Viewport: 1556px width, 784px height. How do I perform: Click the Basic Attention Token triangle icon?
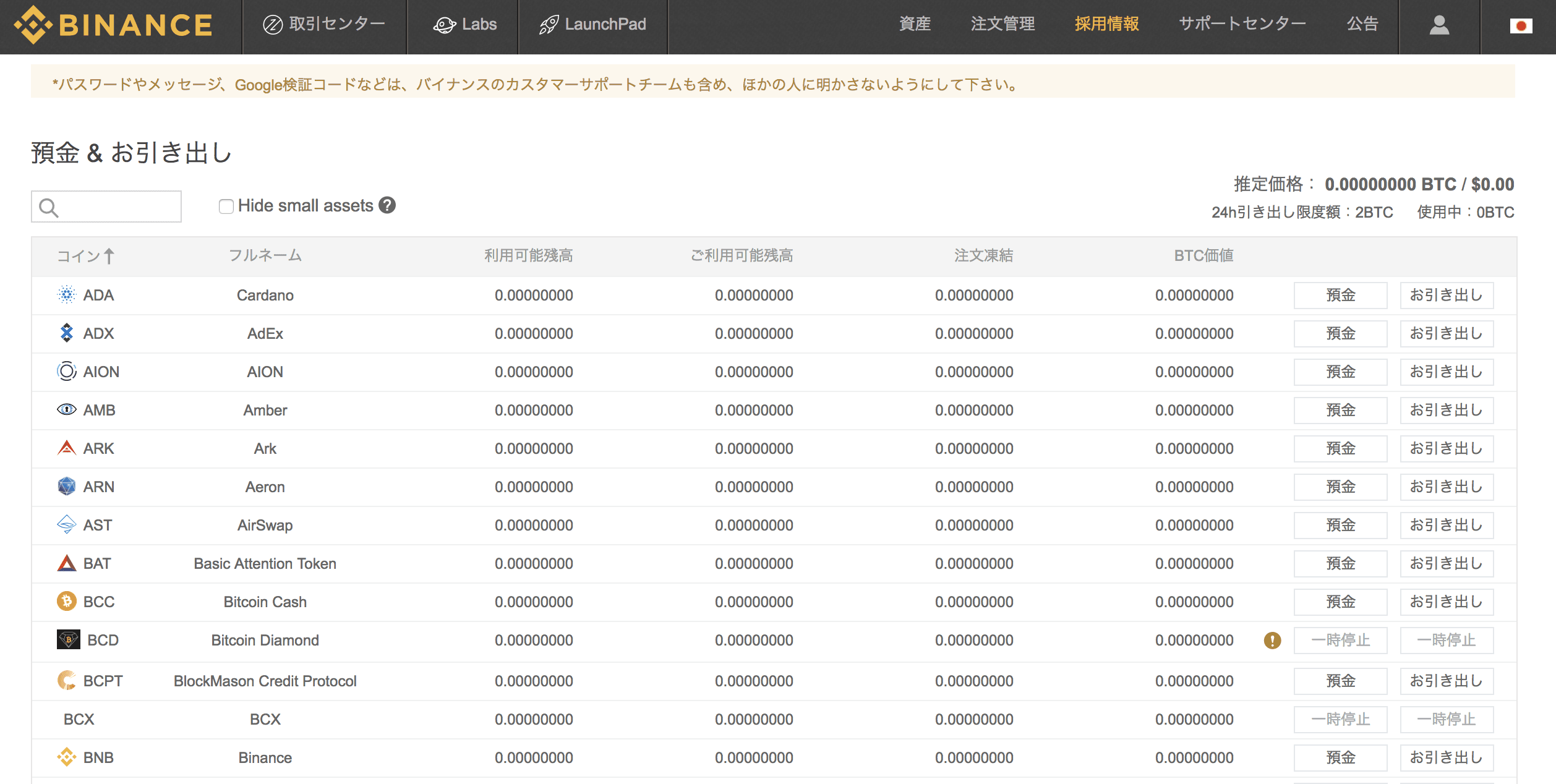point(67,563)
